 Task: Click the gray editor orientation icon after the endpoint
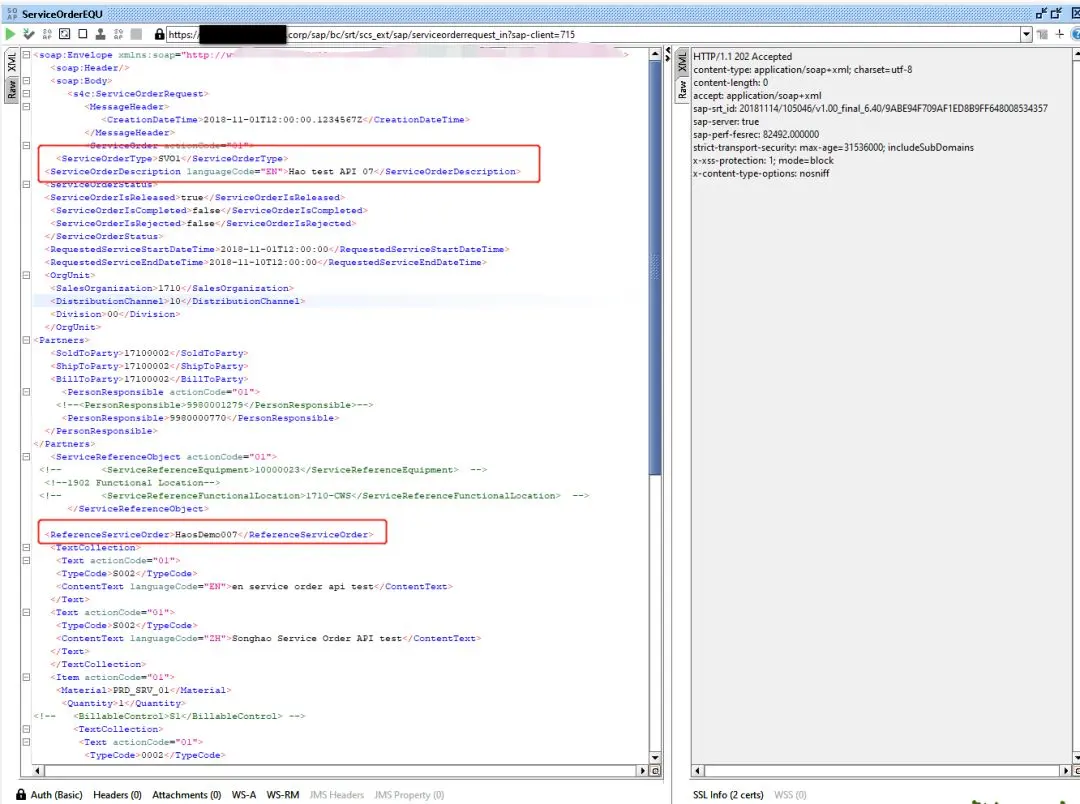(1042, 34)
